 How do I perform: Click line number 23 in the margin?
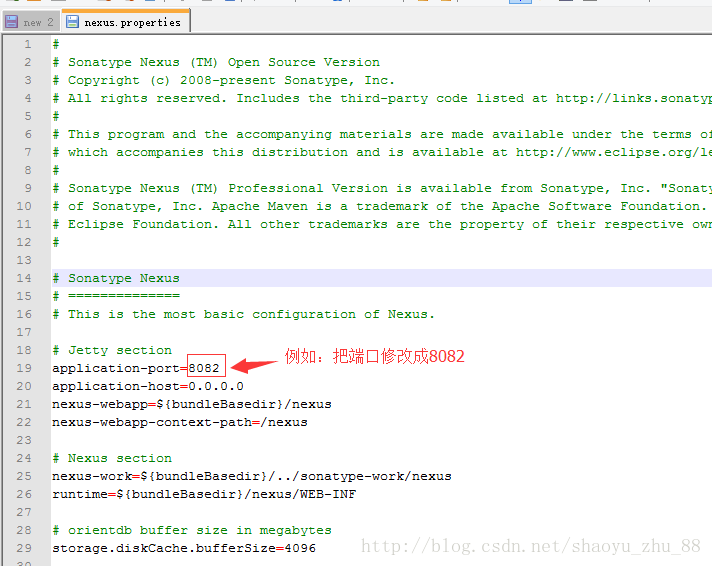pos(24,440)
